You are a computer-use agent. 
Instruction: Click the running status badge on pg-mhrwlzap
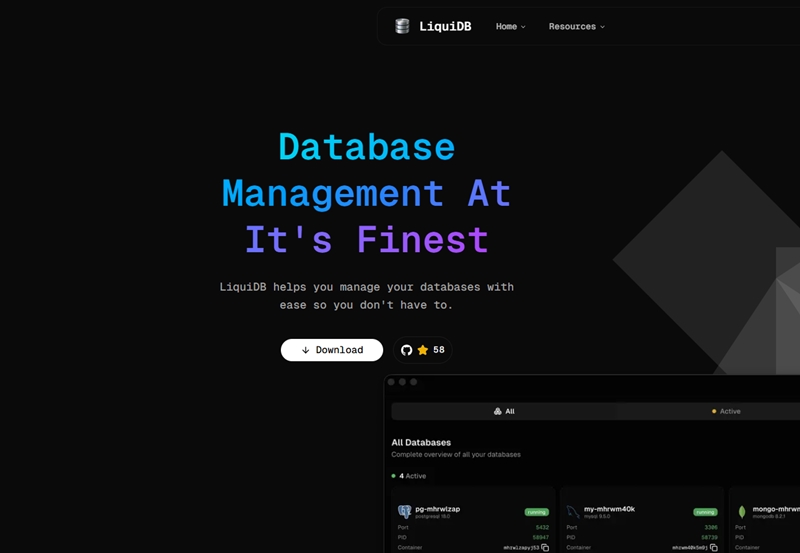click(537, 512)
